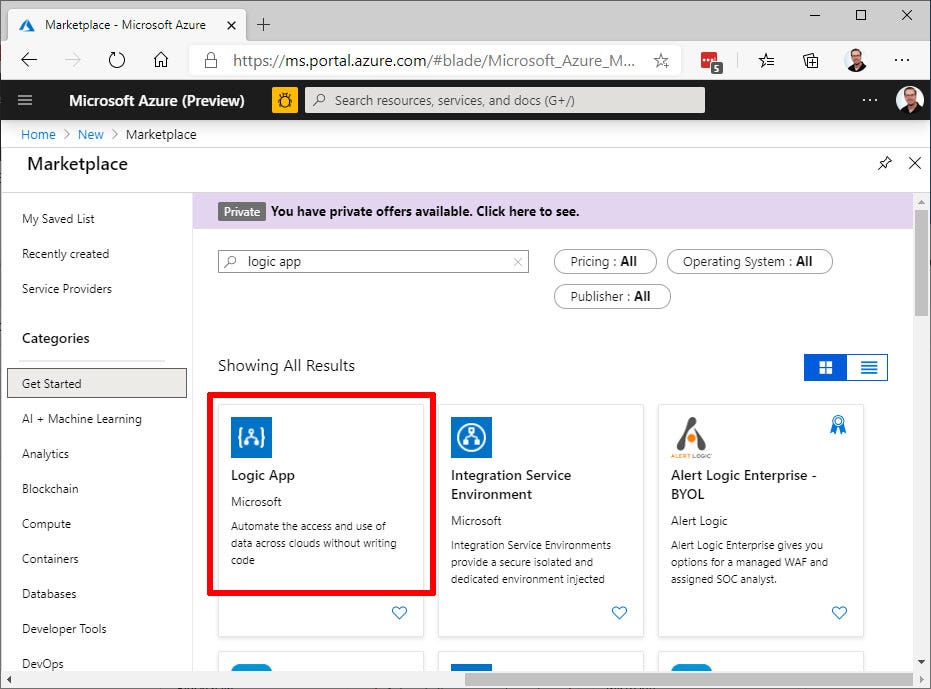Click the Logic App product icon

coord(251,437)
